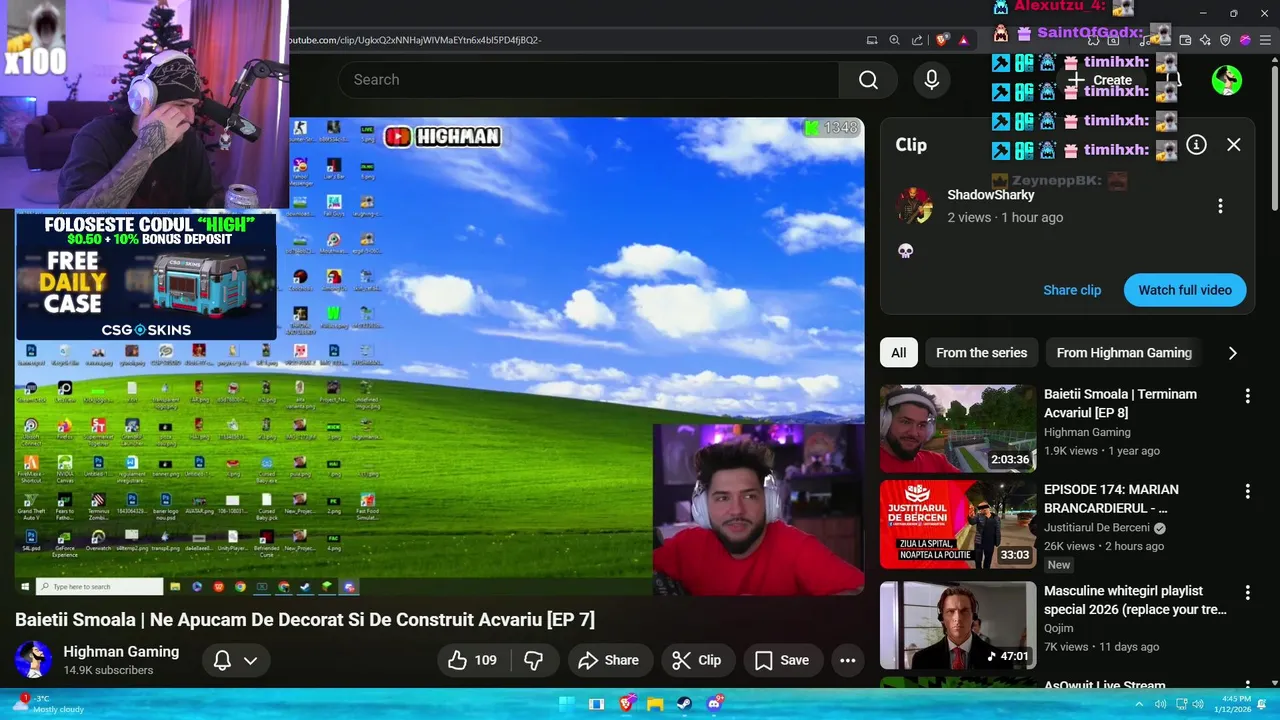This screenshot has width=1280, height=720.
Task: Open more options for ShadowSharky's clip
Action: pyautogui.click(x=1220, y=206)
